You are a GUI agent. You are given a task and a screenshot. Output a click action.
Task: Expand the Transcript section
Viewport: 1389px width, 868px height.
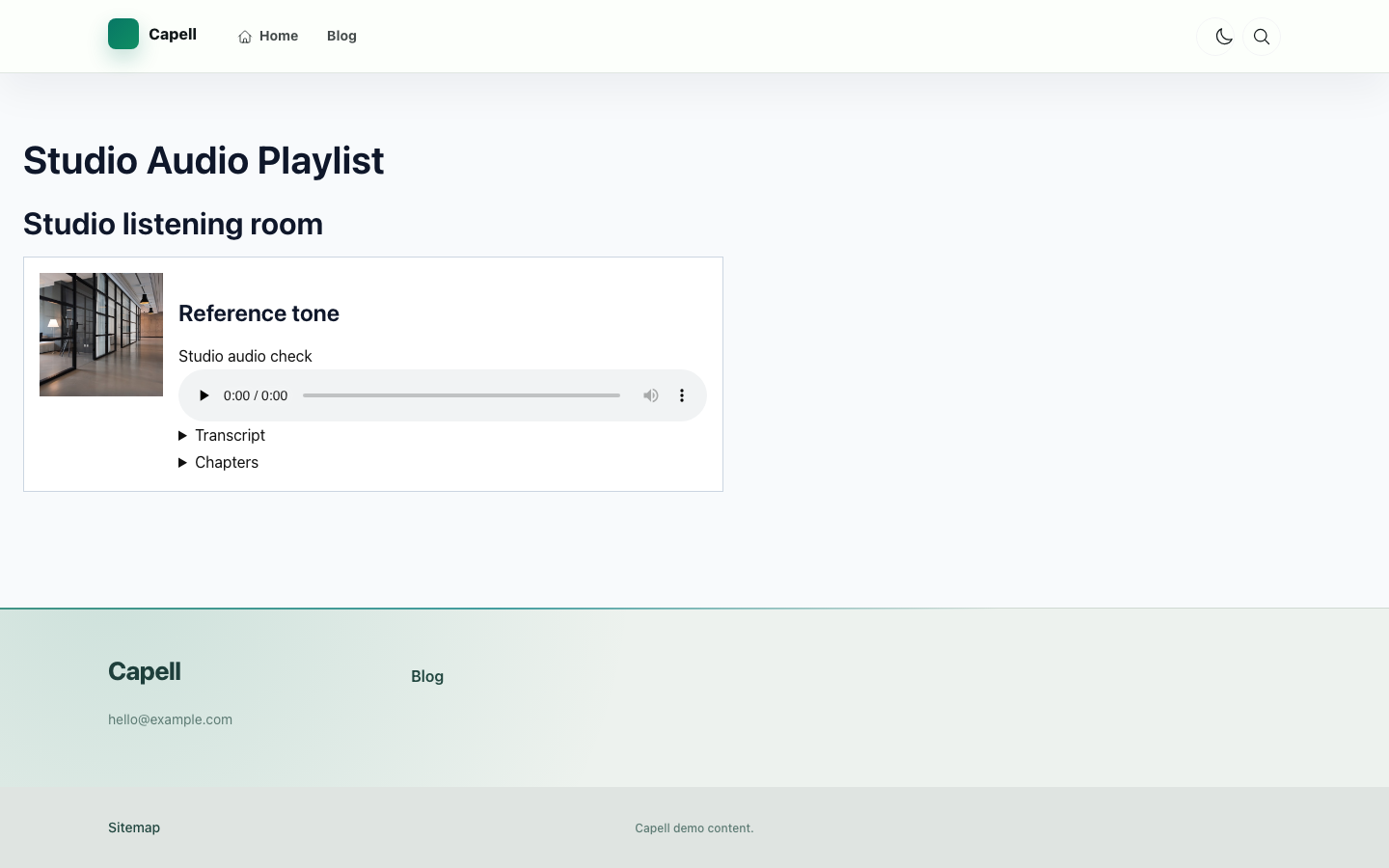point(222,435)
